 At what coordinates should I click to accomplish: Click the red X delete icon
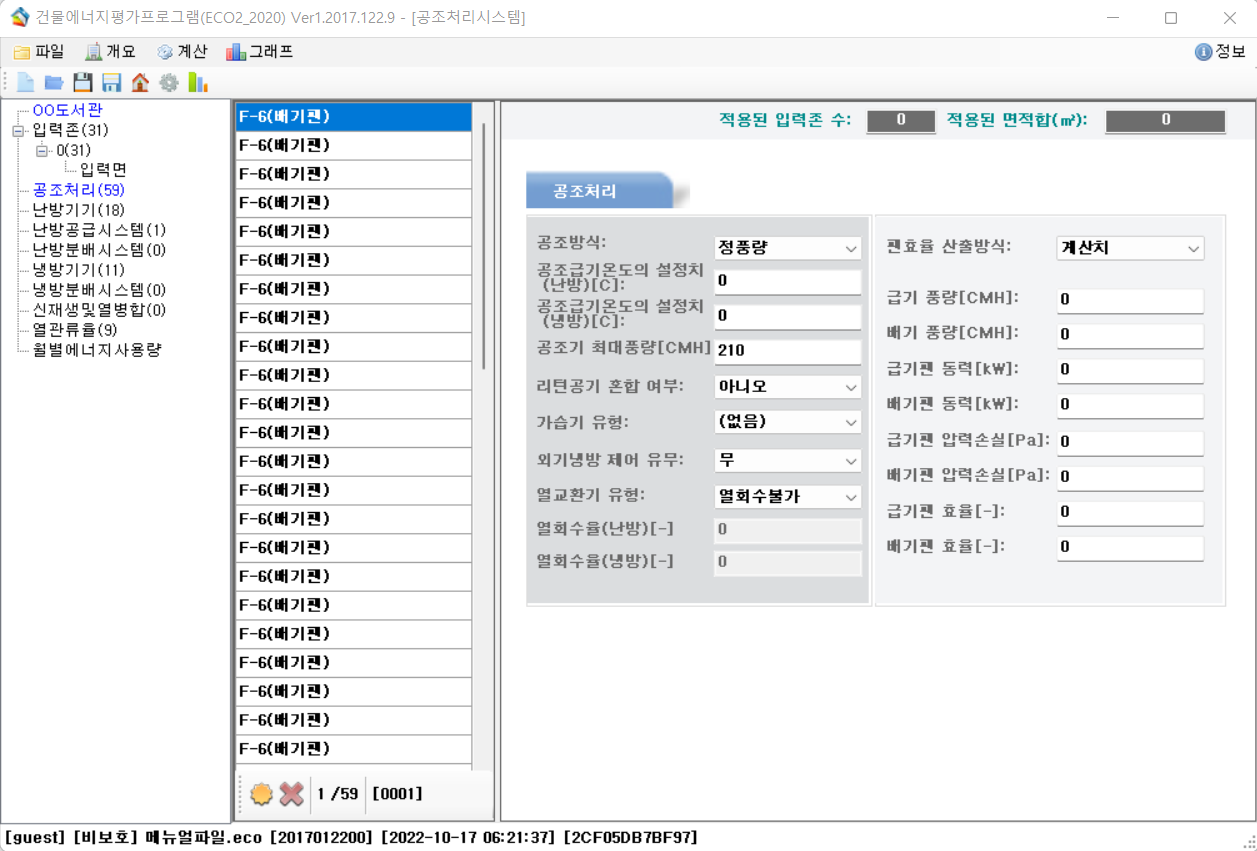coord(291,794)
